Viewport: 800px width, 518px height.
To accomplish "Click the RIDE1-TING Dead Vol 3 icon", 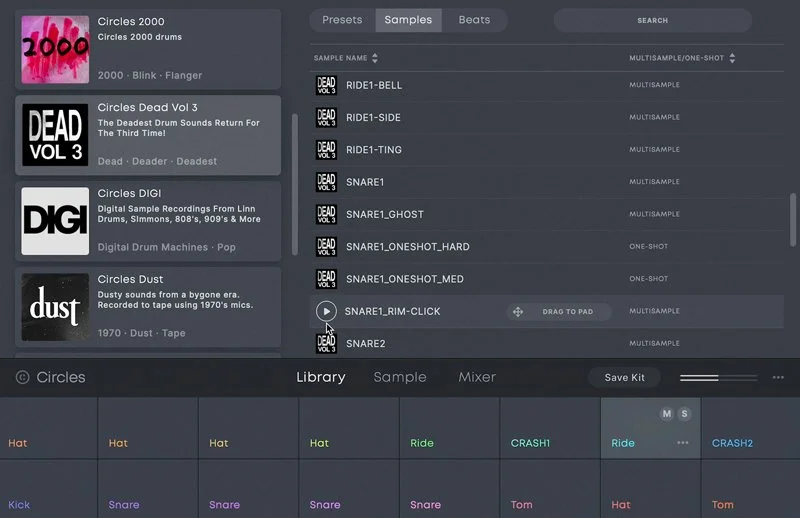I will click(x=326, y=150).
